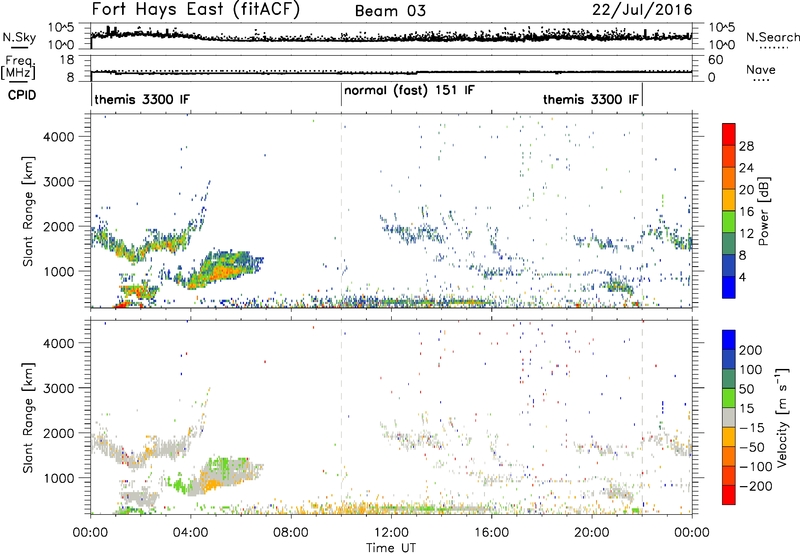Click the dashed 10:00 line in power panel
The image size is (800, 554).
[341, 211]
